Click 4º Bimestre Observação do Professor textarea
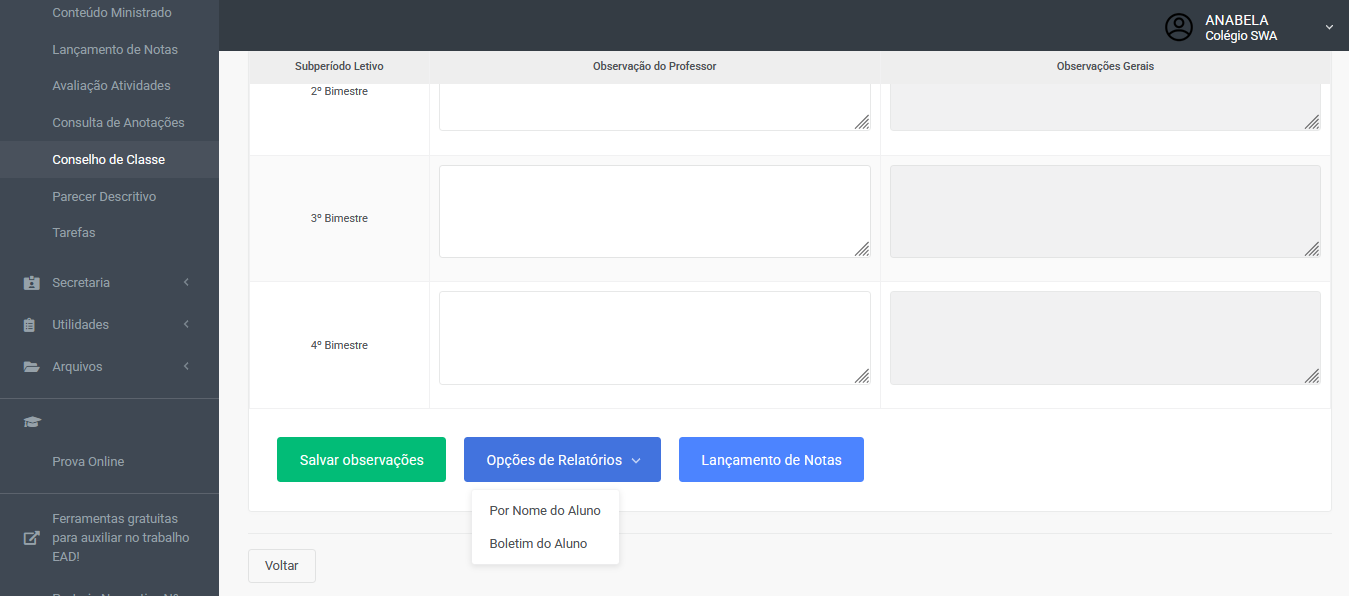 coord(655,338)
